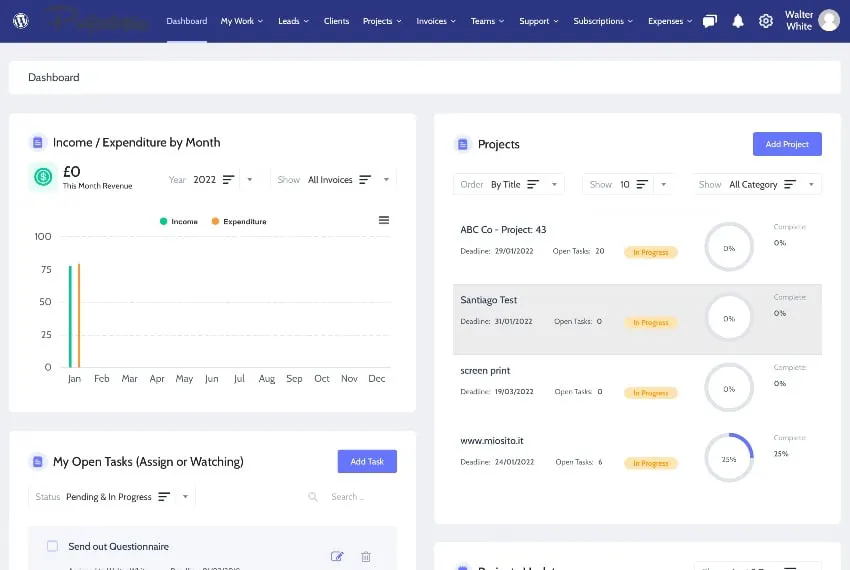The image size is (850, 570).
Task: Expand the Show 10 dropdown arrow
Action: [664, 184]
